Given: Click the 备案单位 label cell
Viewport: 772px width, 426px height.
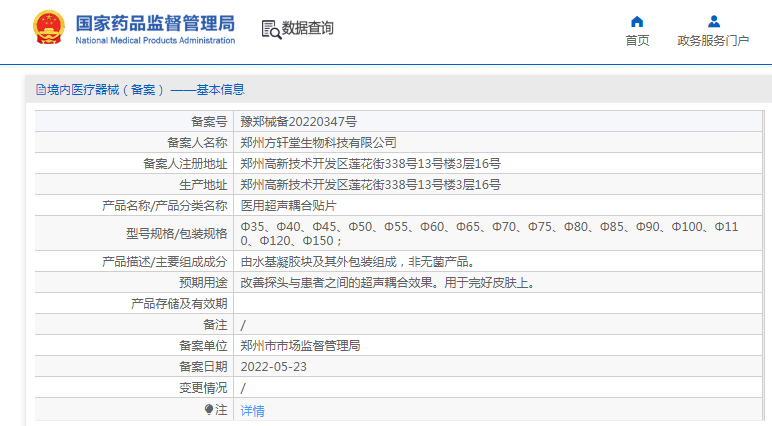Looking at the screenshot, I should coord(134,346).
